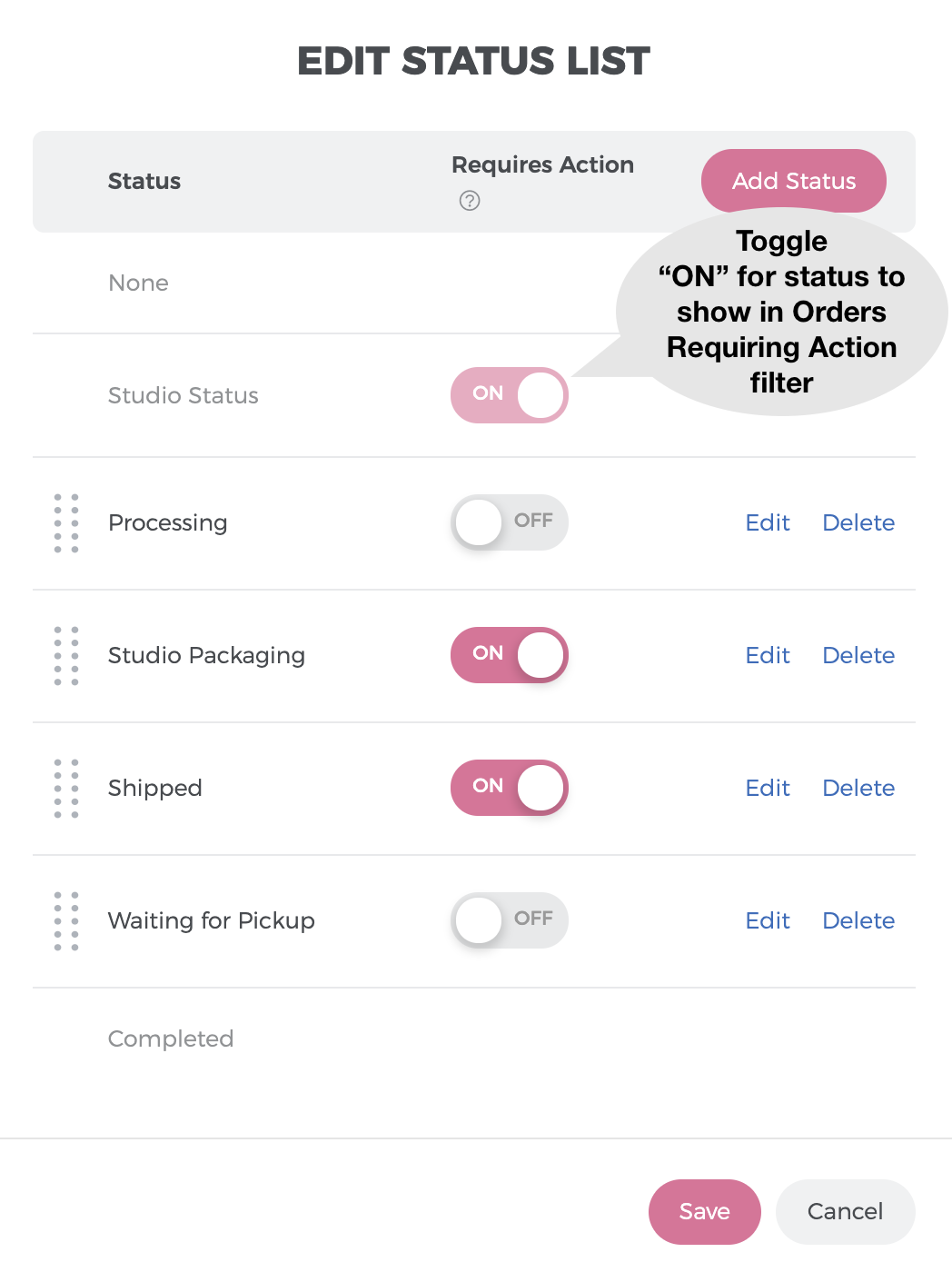Viewport: 952px width, 1272px height.
Task: Click the drag handle beside Studio Packaging
Action: tap(66, 656)
